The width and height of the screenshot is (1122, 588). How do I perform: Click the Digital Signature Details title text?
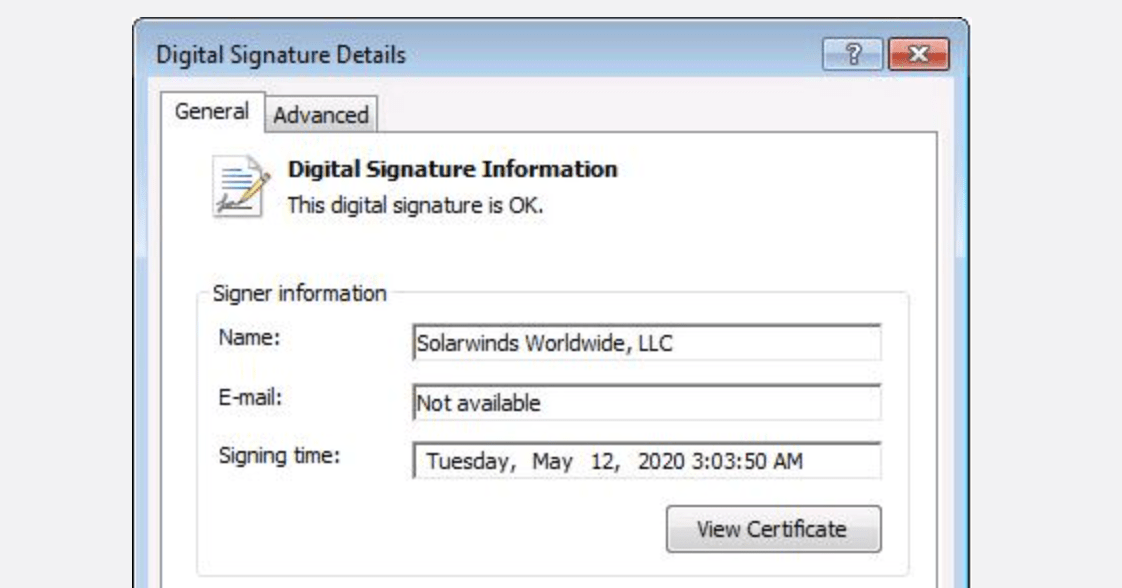[x=280, y=55]
